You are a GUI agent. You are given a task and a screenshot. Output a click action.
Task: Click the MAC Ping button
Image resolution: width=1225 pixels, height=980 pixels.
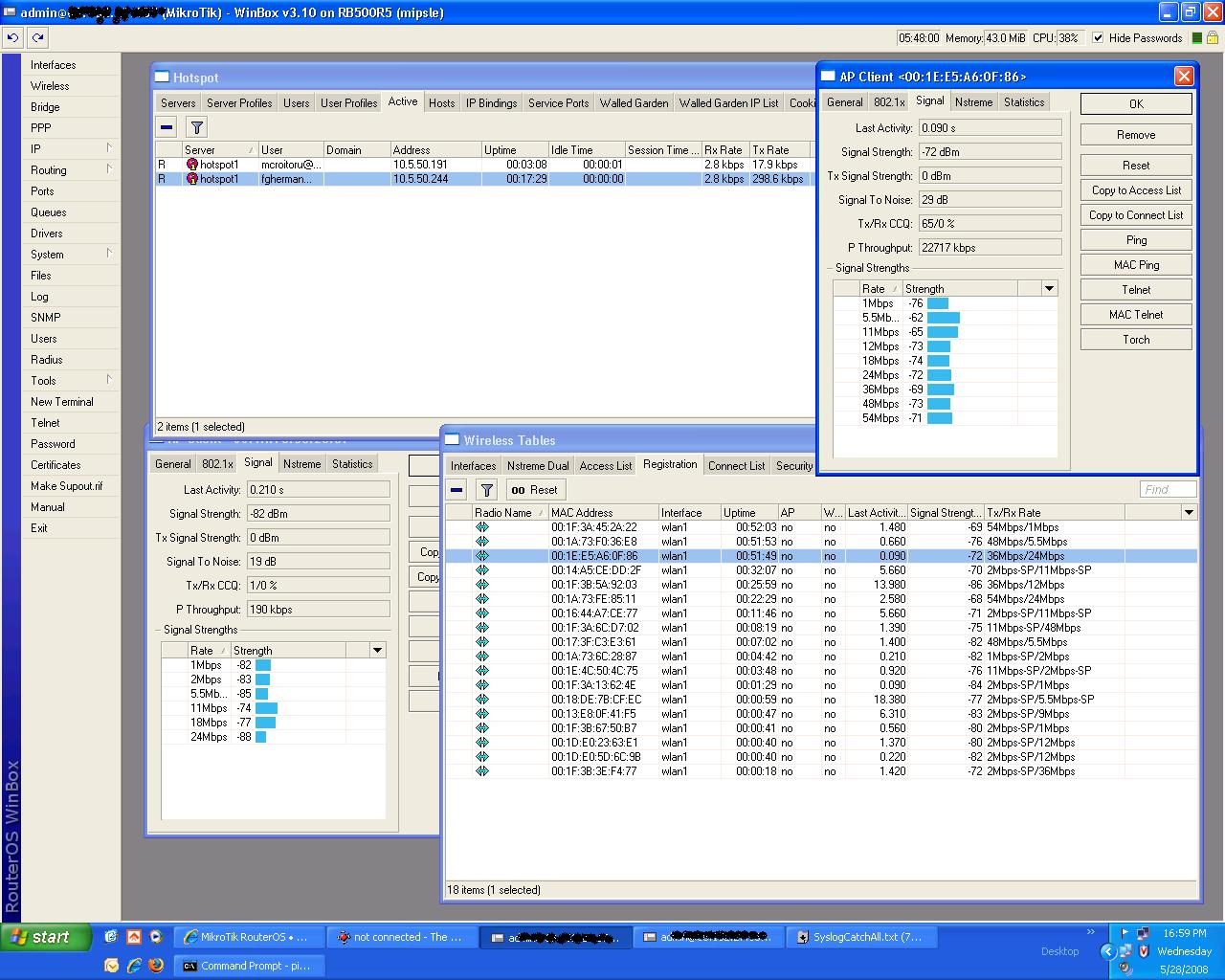[x=1136, y=265]
